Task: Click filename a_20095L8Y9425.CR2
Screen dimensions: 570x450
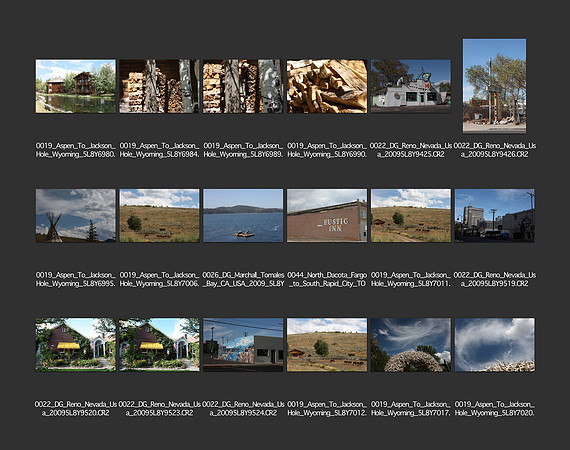Action: click(x=411, y=150)
